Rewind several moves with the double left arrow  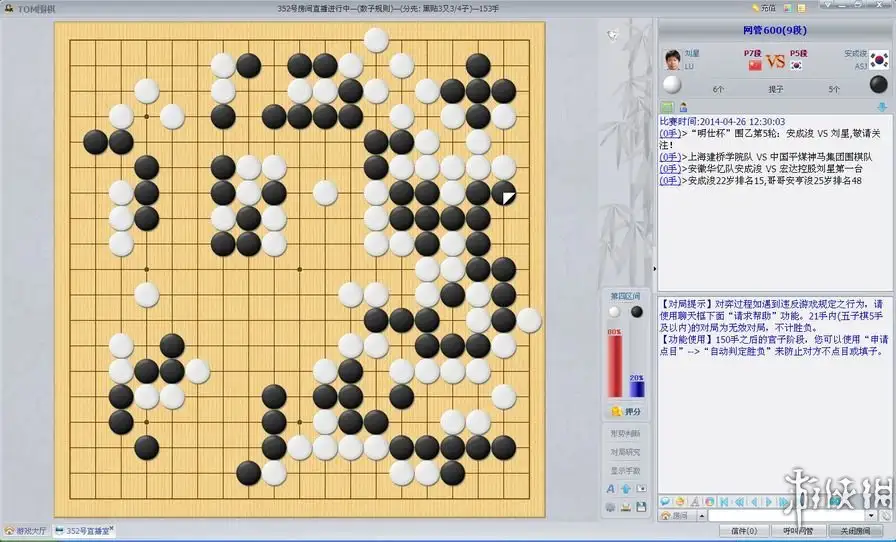click(x=739, y=502)
